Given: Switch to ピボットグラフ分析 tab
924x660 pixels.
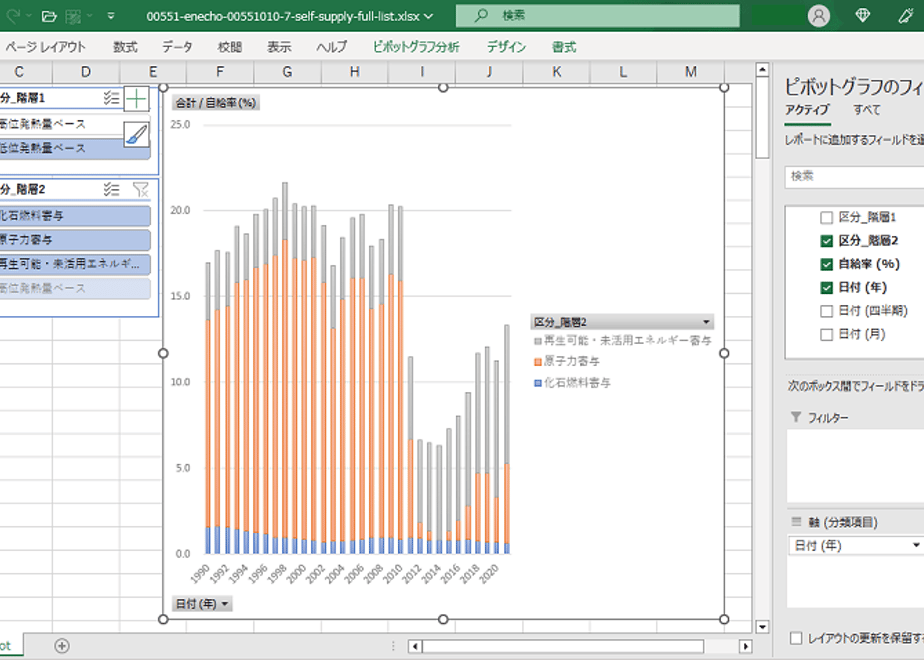Looking at the screenshot, I should point(416,47).
